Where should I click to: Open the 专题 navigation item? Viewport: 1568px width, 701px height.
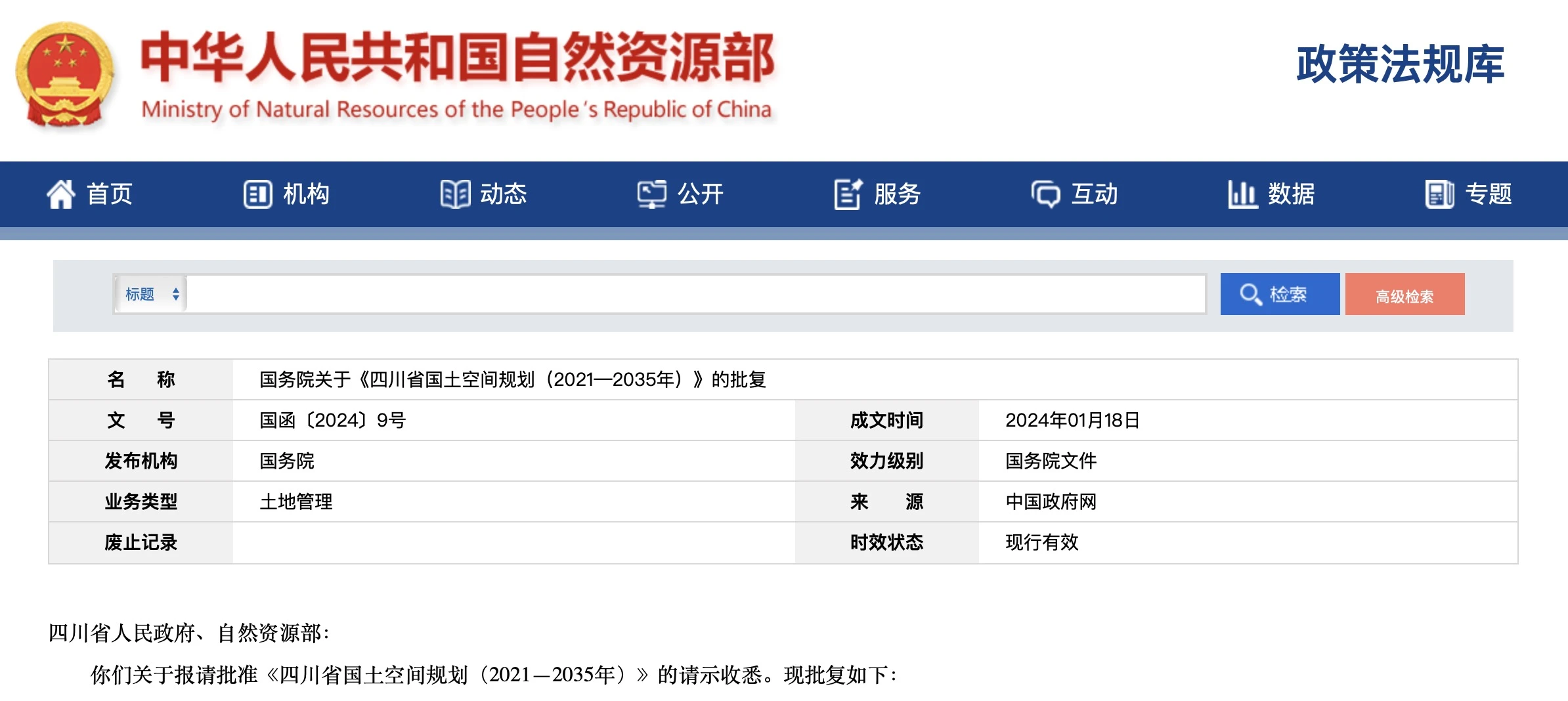[x=1488, y=194]
